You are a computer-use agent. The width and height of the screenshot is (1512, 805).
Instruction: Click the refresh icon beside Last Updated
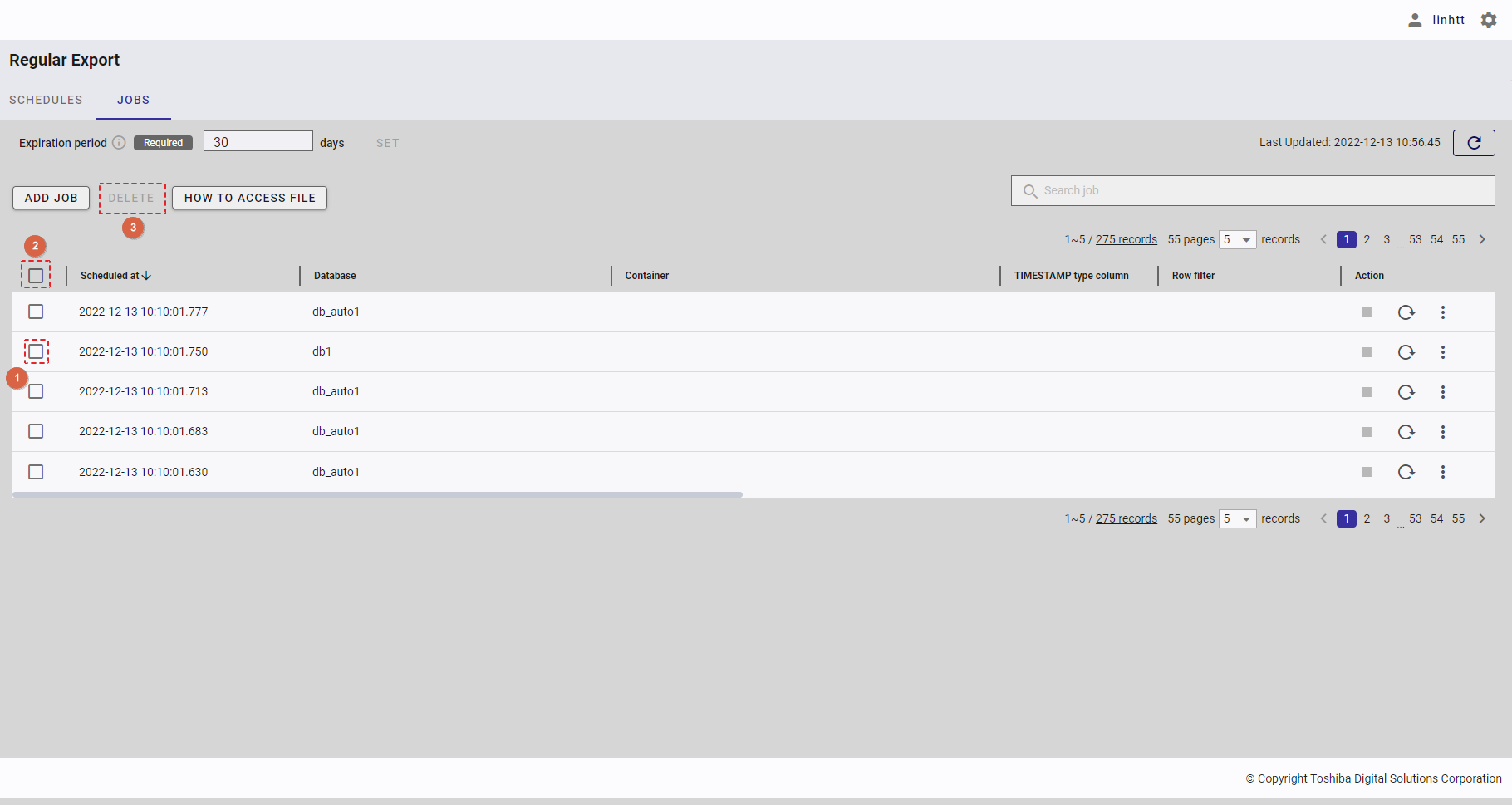tap(1473, 143)
